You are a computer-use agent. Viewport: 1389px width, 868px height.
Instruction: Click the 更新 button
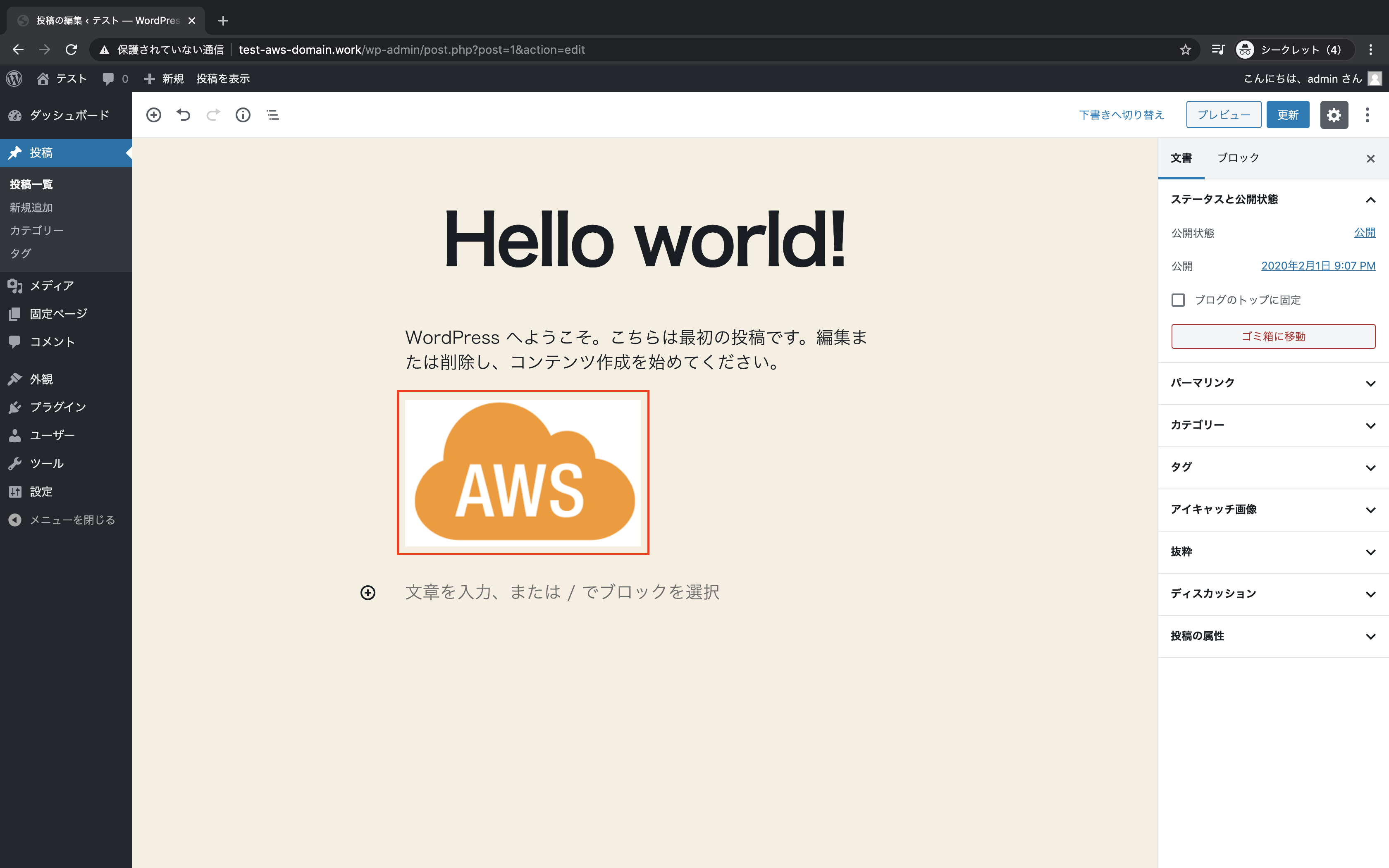tap(1287, 115)
